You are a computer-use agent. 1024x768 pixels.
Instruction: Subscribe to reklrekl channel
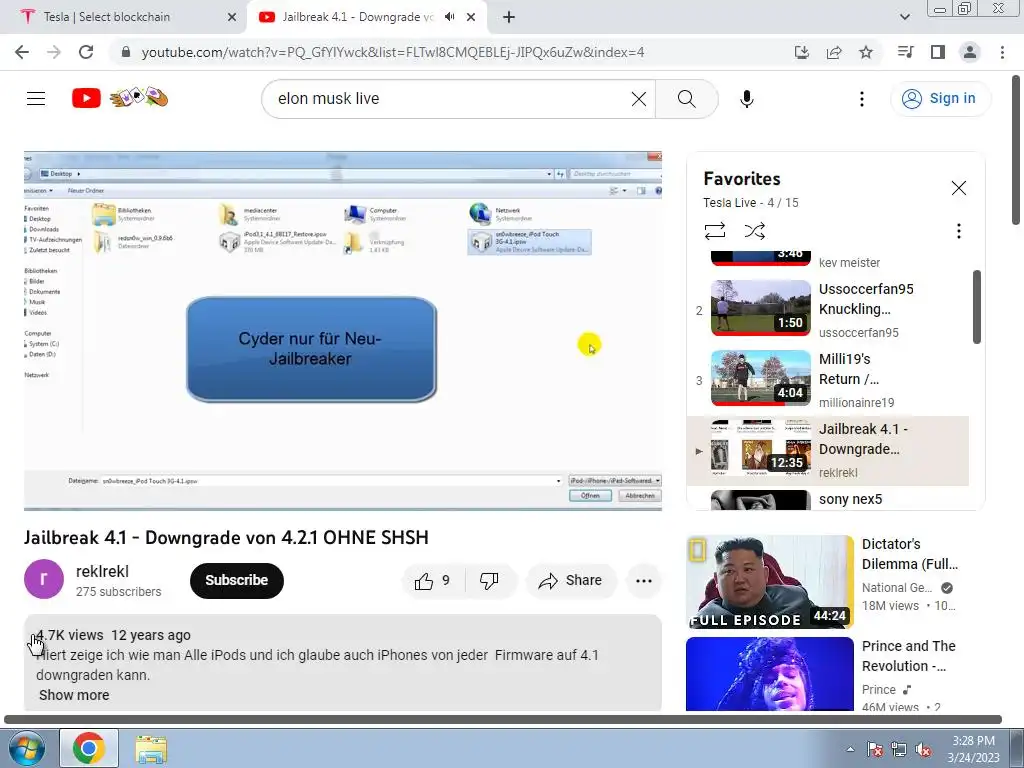tap(236, 581)
